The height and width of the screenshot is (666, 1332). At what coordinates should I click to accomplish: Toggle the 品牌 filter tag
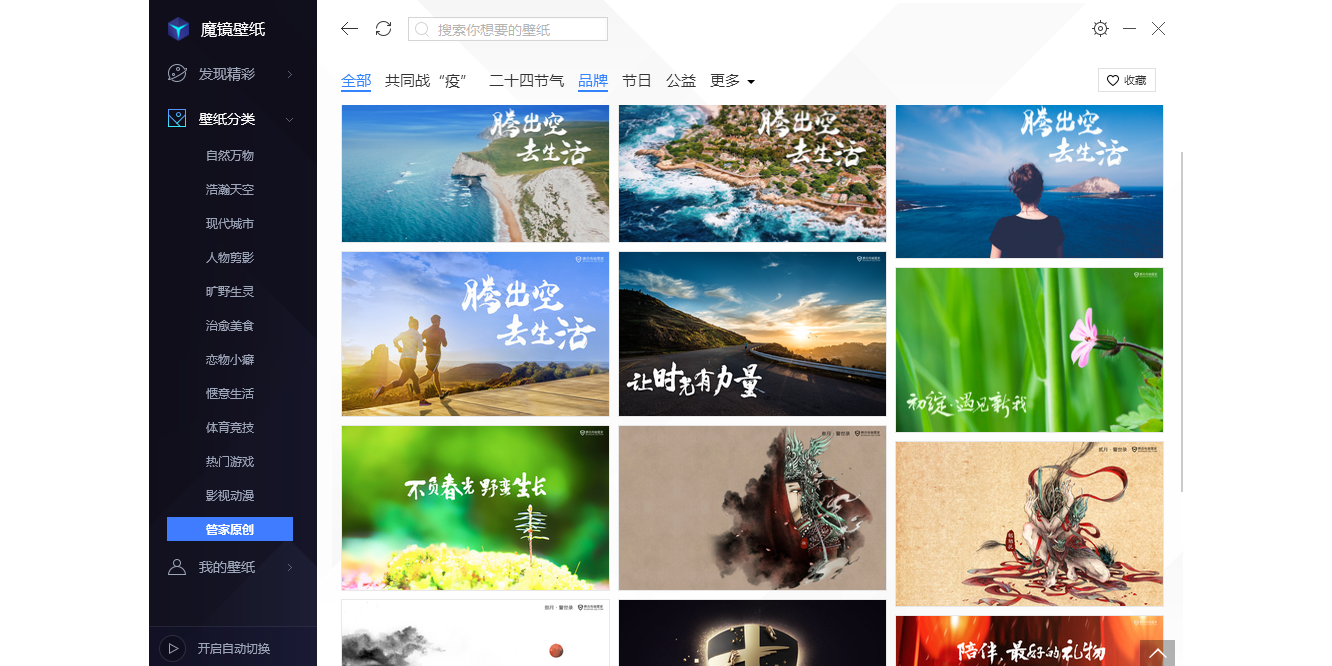(x=592, y=81)
